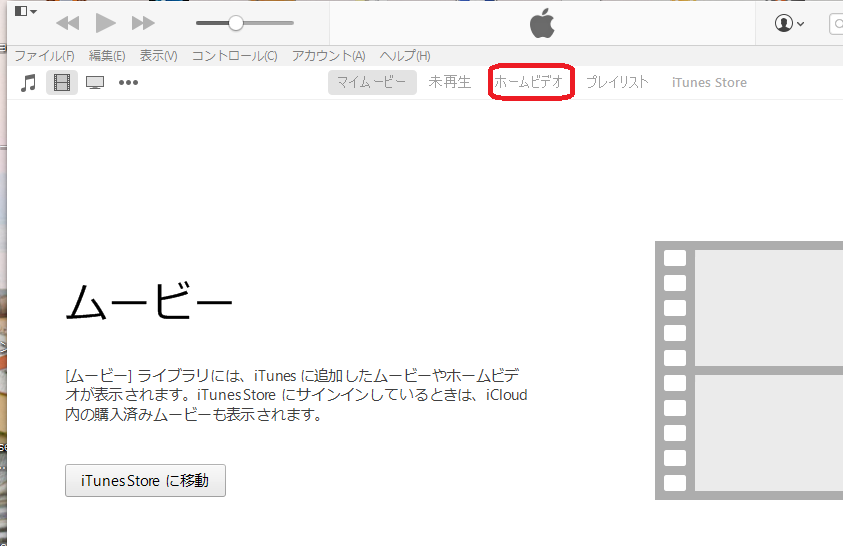The width and height of the screenshot is (843, 546).
Task: Switch to the Music library icon
Action: coord(28,83)
